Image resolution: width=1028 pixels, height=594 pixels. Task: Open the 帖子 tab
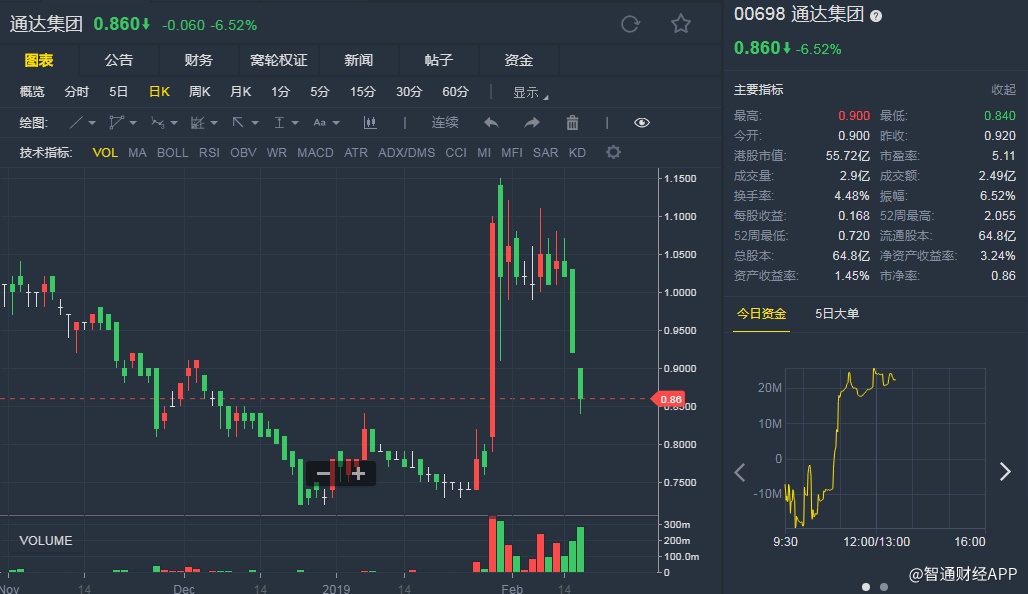pyautogui.click(x=439, y=60)
